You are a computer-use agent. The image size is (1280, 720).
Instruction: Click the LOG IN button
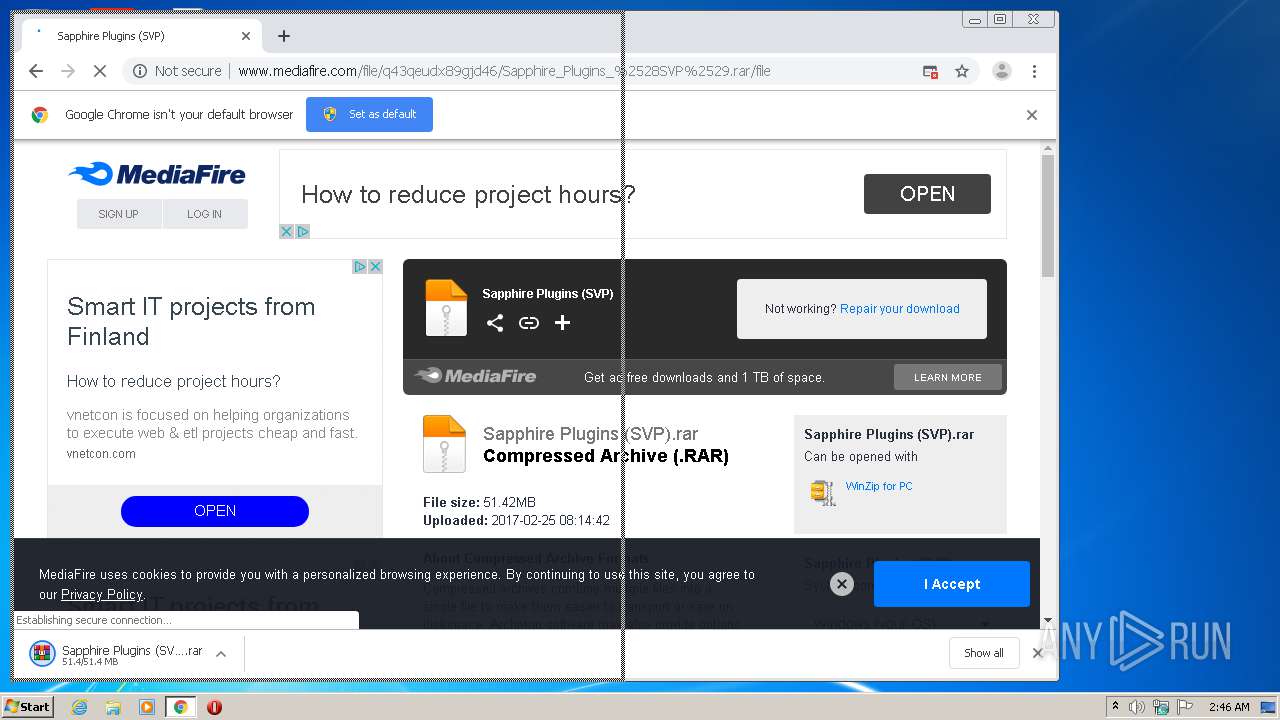click(205, 214)
